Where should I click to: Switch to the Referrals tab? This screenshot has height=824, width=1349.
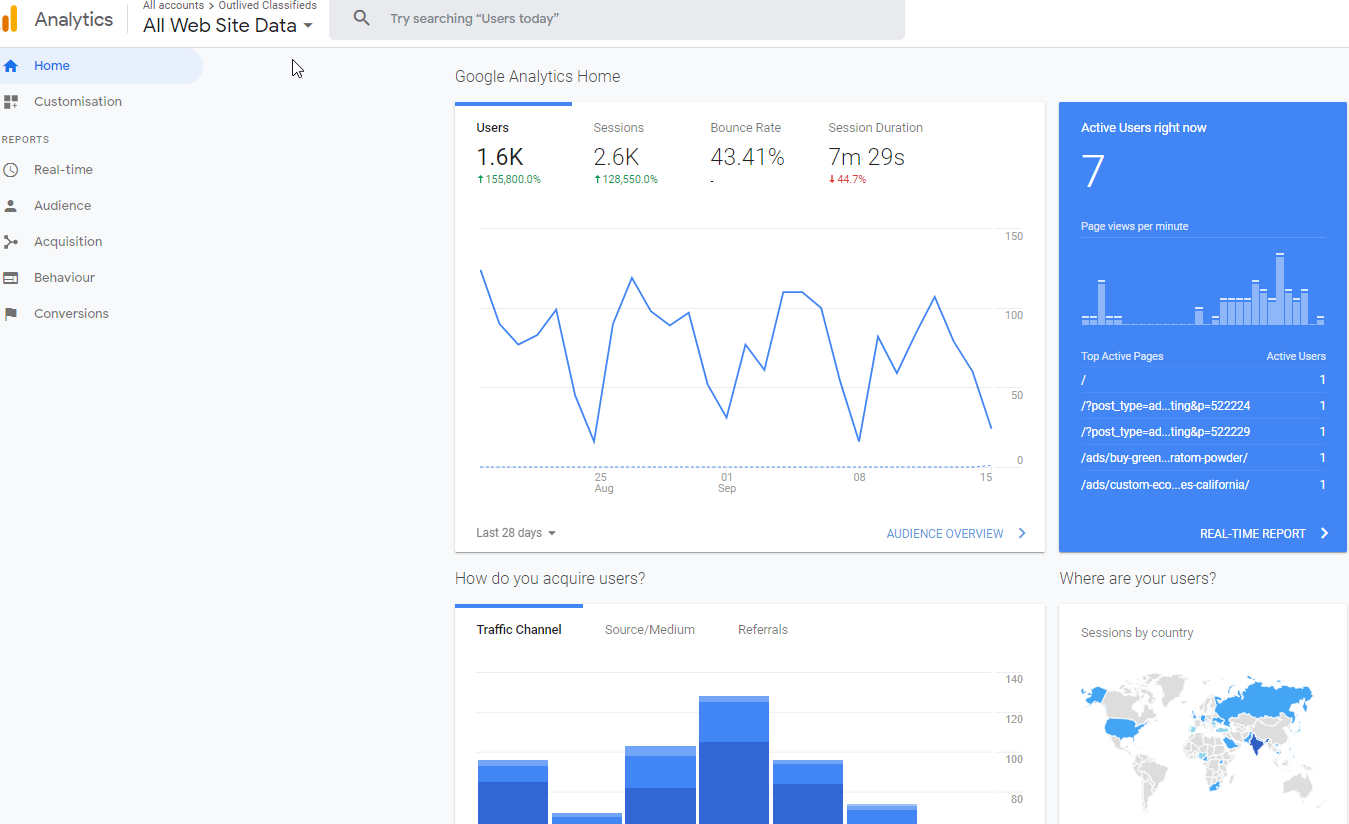pyautogui.click(x=763, y=630)
